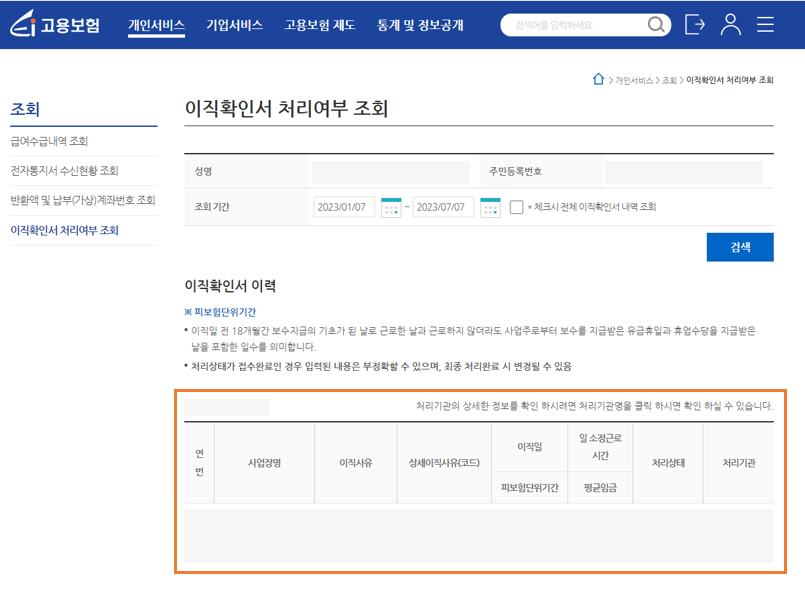The width and height of the screenshot is (805, 601).
Task: Open the 피보험단위기간 link
Action: point(222,311)
